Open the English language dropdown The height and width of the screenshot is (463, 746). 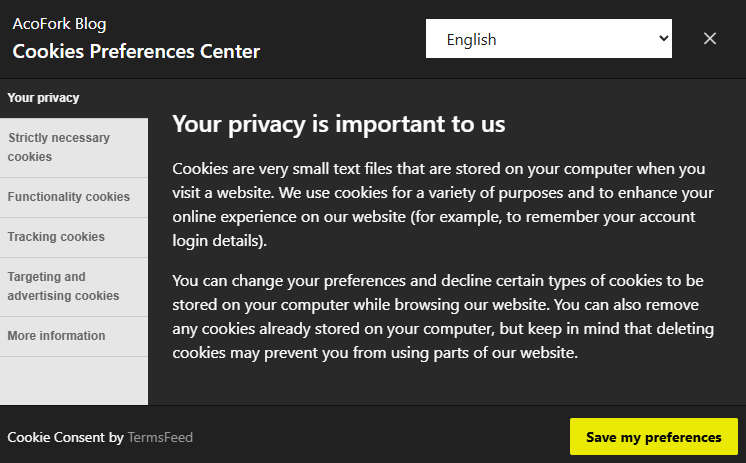point(548,39)
